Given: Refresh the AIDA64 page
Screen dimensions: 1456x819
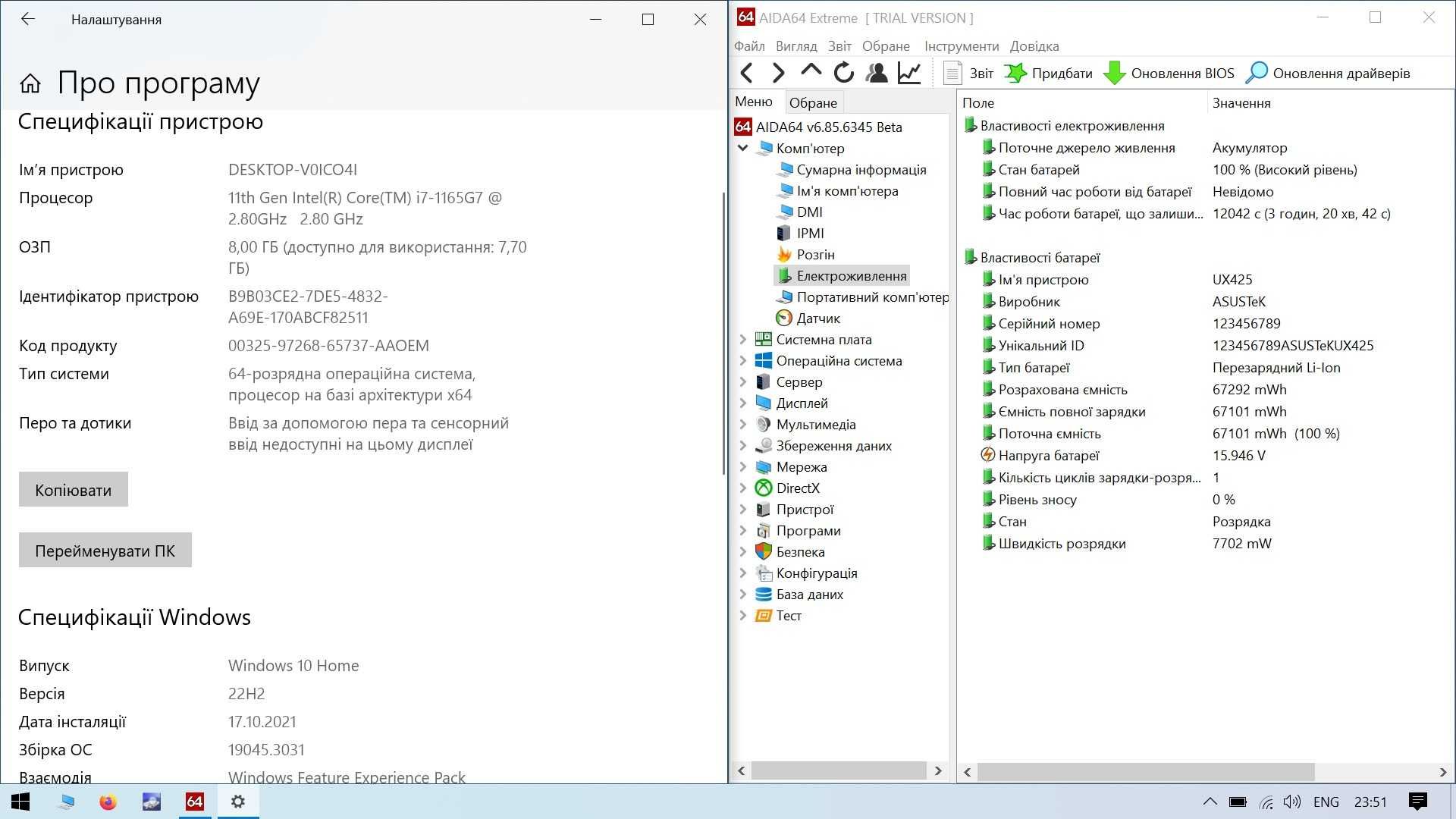Looking at the screenshot, I should tap(843, 73).
